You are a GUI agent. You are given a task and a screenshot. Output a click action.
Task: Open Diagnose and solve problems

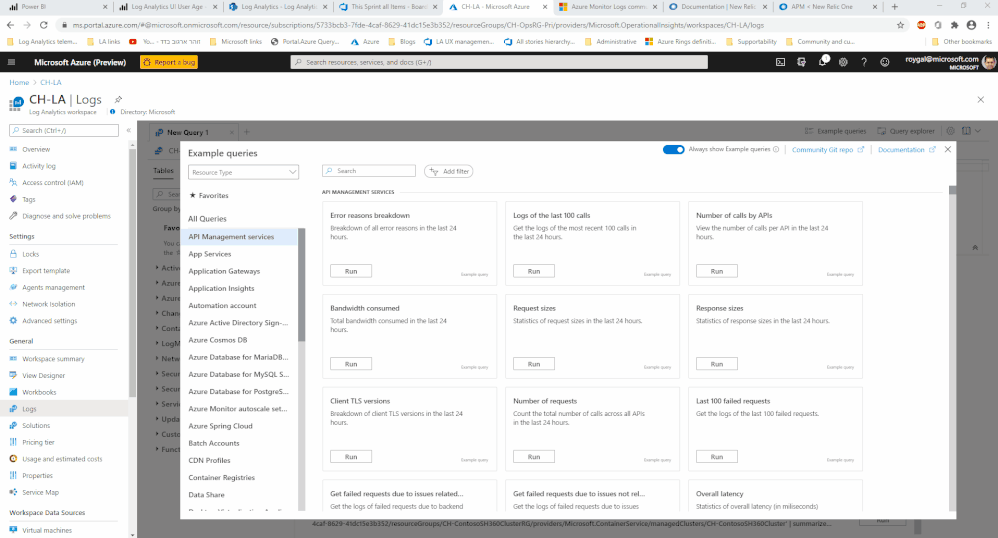pos(66,216)
